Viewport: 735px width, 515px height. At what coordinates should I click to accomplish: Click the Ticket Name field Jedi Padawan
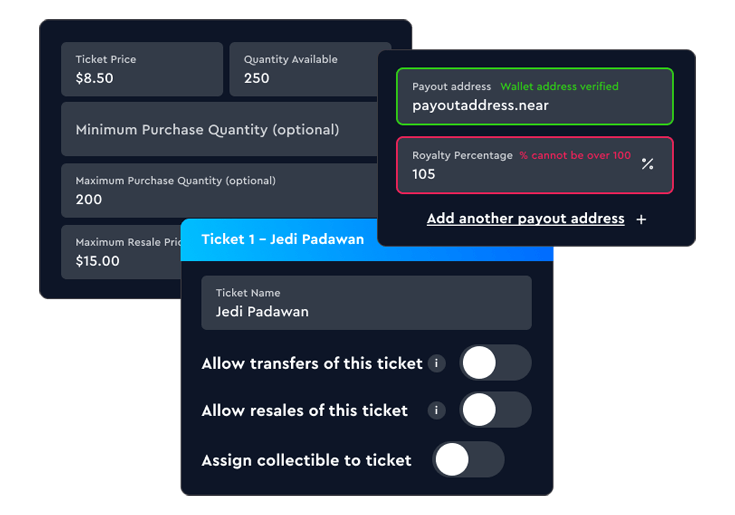pyautogui.click(x=367, y=303)
